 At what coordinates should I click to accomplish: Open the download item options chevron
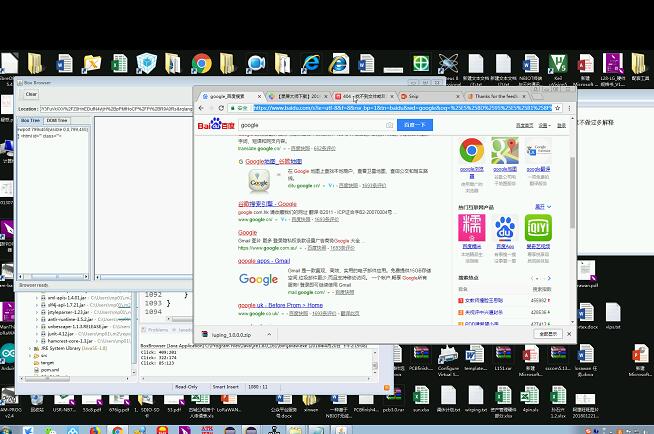point(269,334)
